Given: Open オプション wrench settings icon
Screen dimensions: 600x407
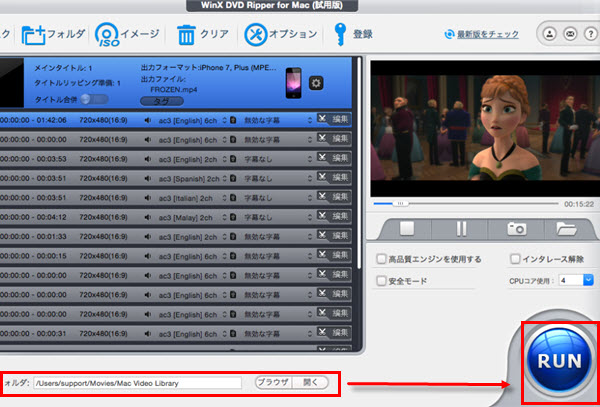Looking at the screenshot, I should tap(256, 35).
